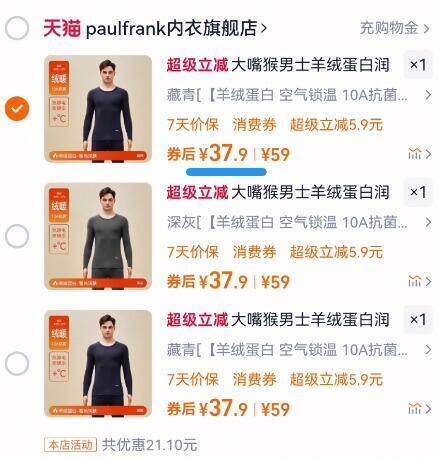Open the 充购物金 link
The width and height of the screenshot is (439, 459).
coord(395,28)
